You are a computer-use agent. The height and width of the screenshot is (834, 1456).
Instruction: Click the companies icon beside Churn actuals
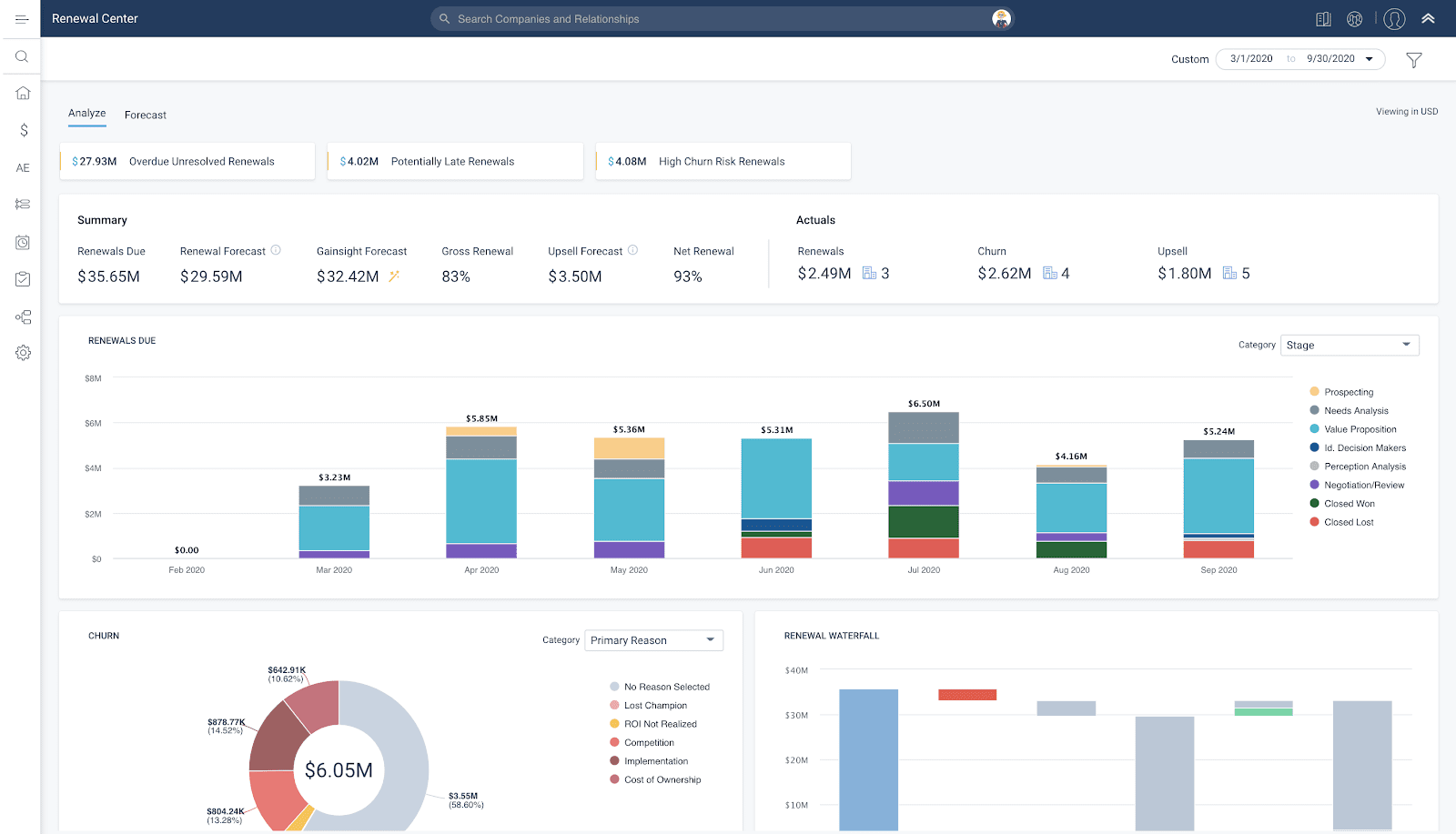coord(1050,273)
